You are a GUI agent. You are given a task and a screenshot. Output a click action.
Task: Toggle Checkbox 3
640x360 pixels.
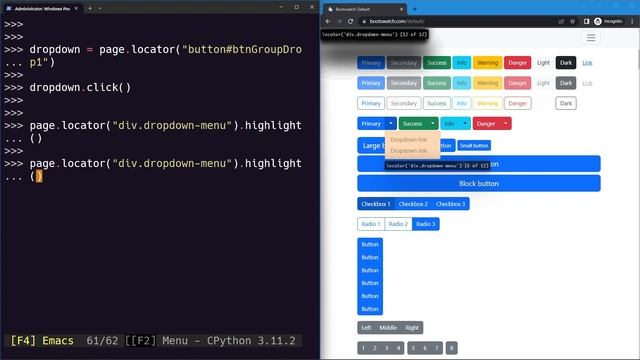click(451, 204)
